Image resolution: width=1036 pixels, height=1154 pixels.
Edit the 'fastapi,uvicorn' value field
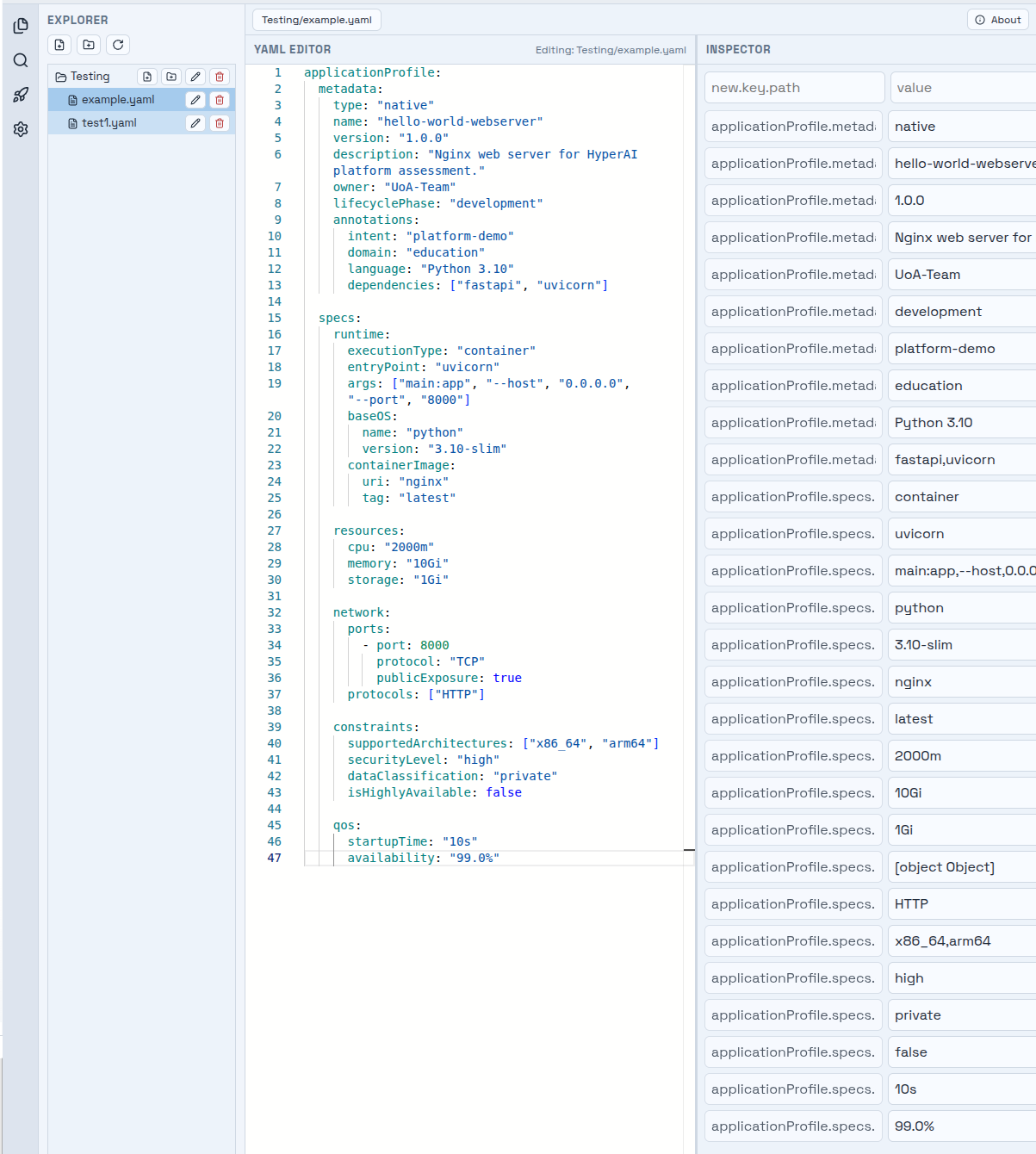962,460
